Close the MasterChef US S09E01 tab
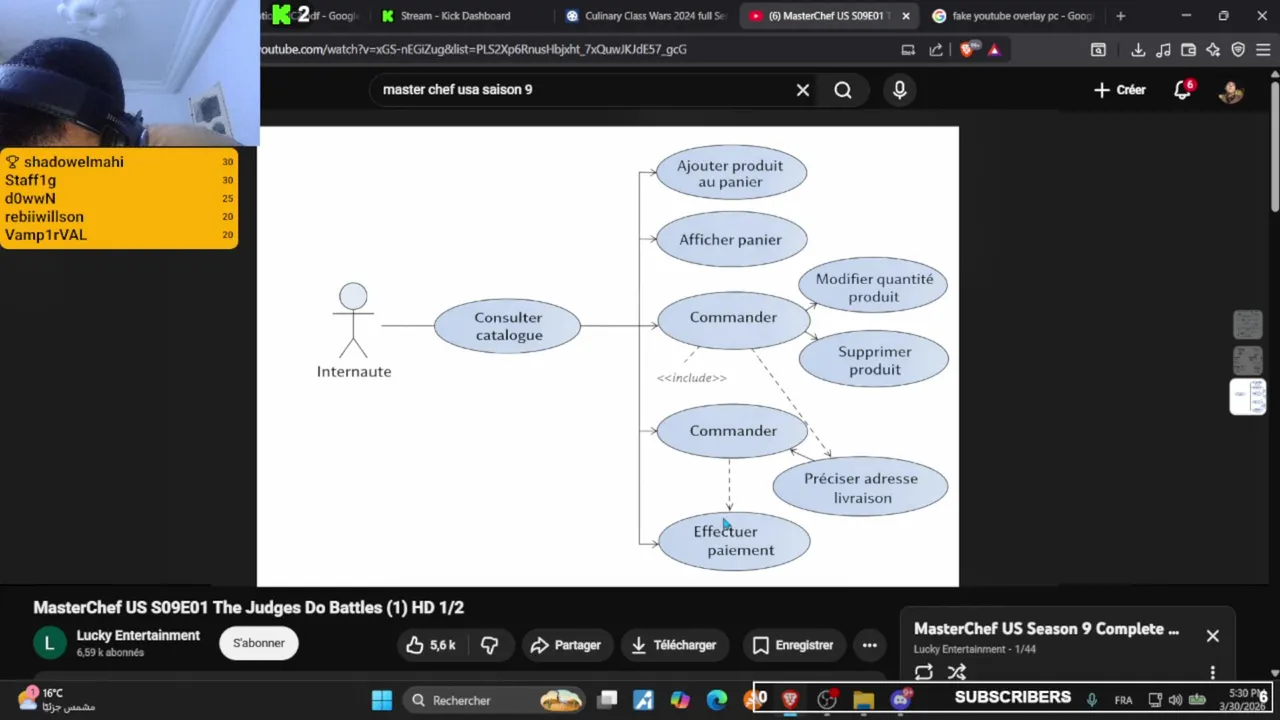Screen dimensions: 1280x720 click(906, 16)
